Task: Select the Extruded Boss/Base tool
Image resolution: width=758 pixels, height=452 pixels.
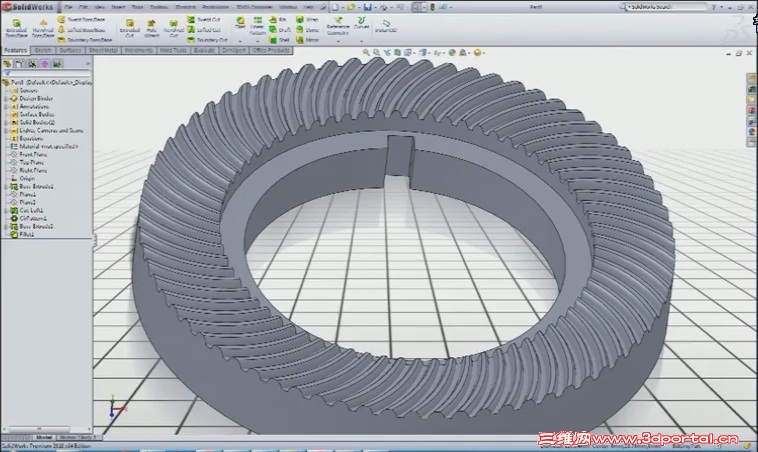Action: click(16, 29)
